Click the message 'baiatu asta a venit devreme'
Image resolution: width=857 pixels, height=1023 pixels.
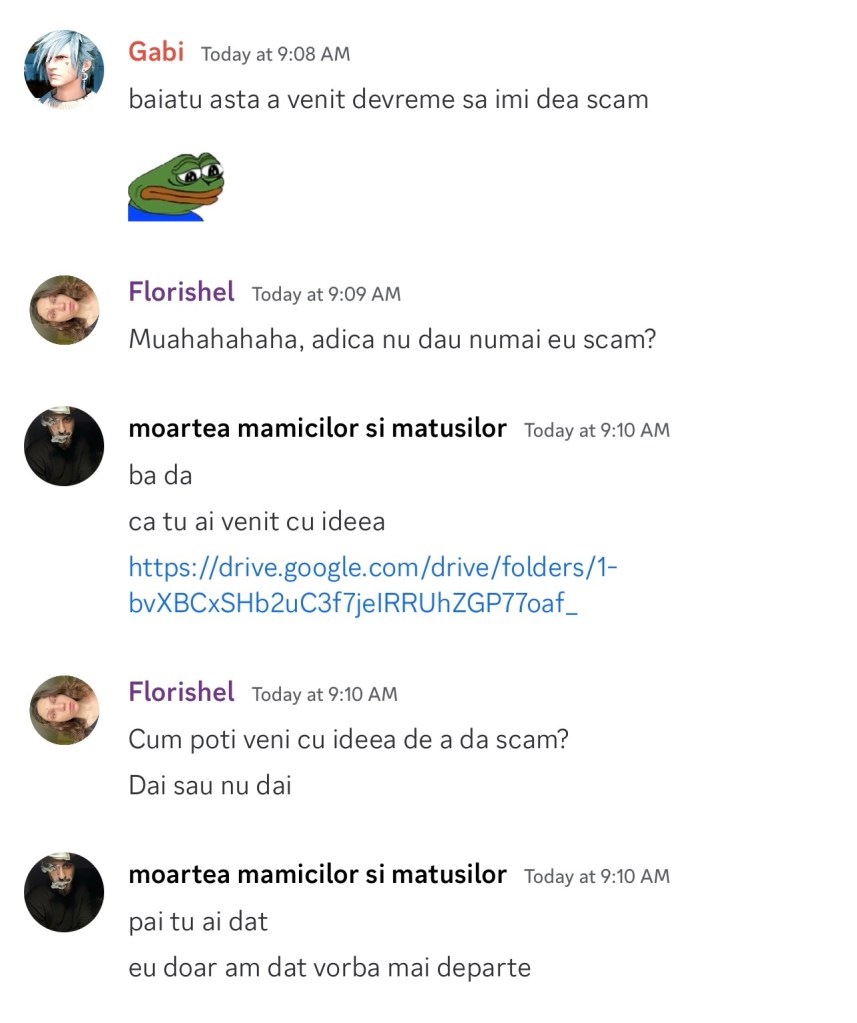pyautogui.click(x=388, y=99)
